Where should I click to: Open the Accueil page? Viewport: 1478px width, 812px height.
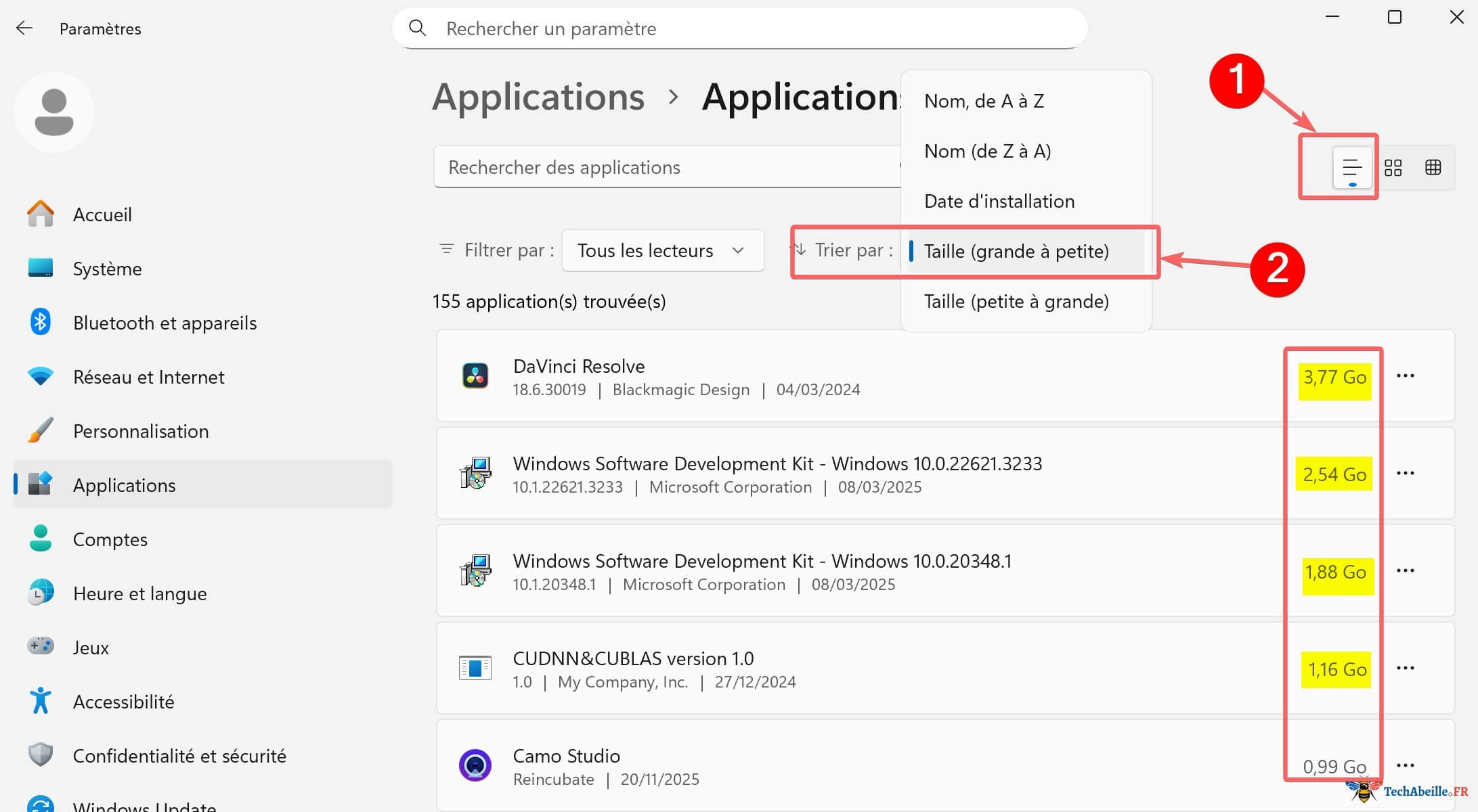pyautogui.click(x=102, y=215)
